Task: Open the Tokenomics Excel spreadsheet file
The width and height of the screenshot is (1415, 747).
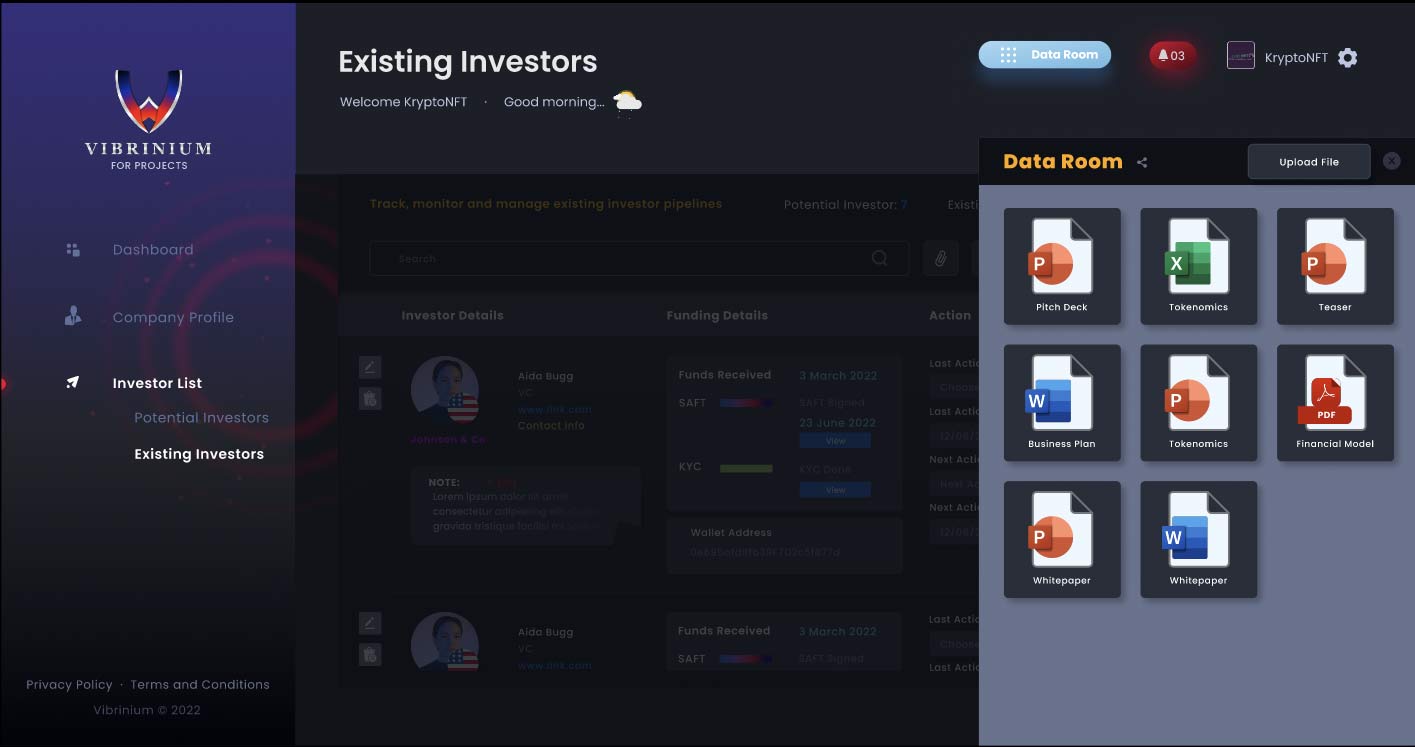Action: 1198,266
